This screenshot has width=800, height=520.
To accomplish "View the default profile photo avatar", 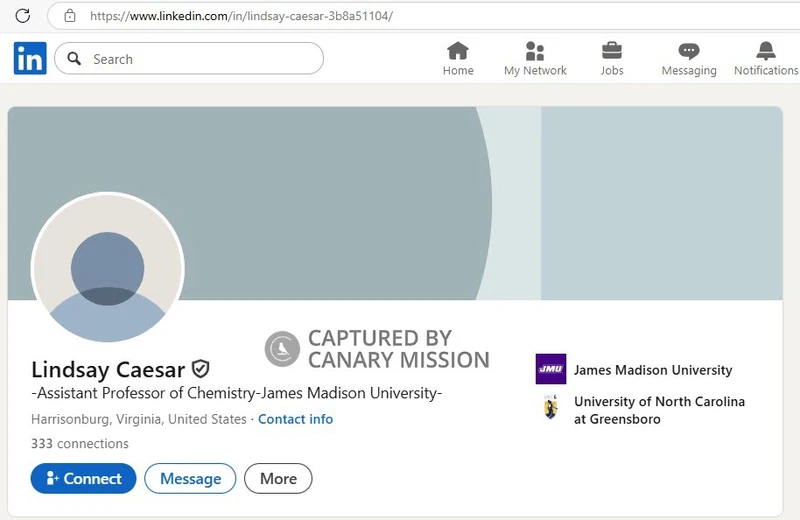I will pos(108,268).
